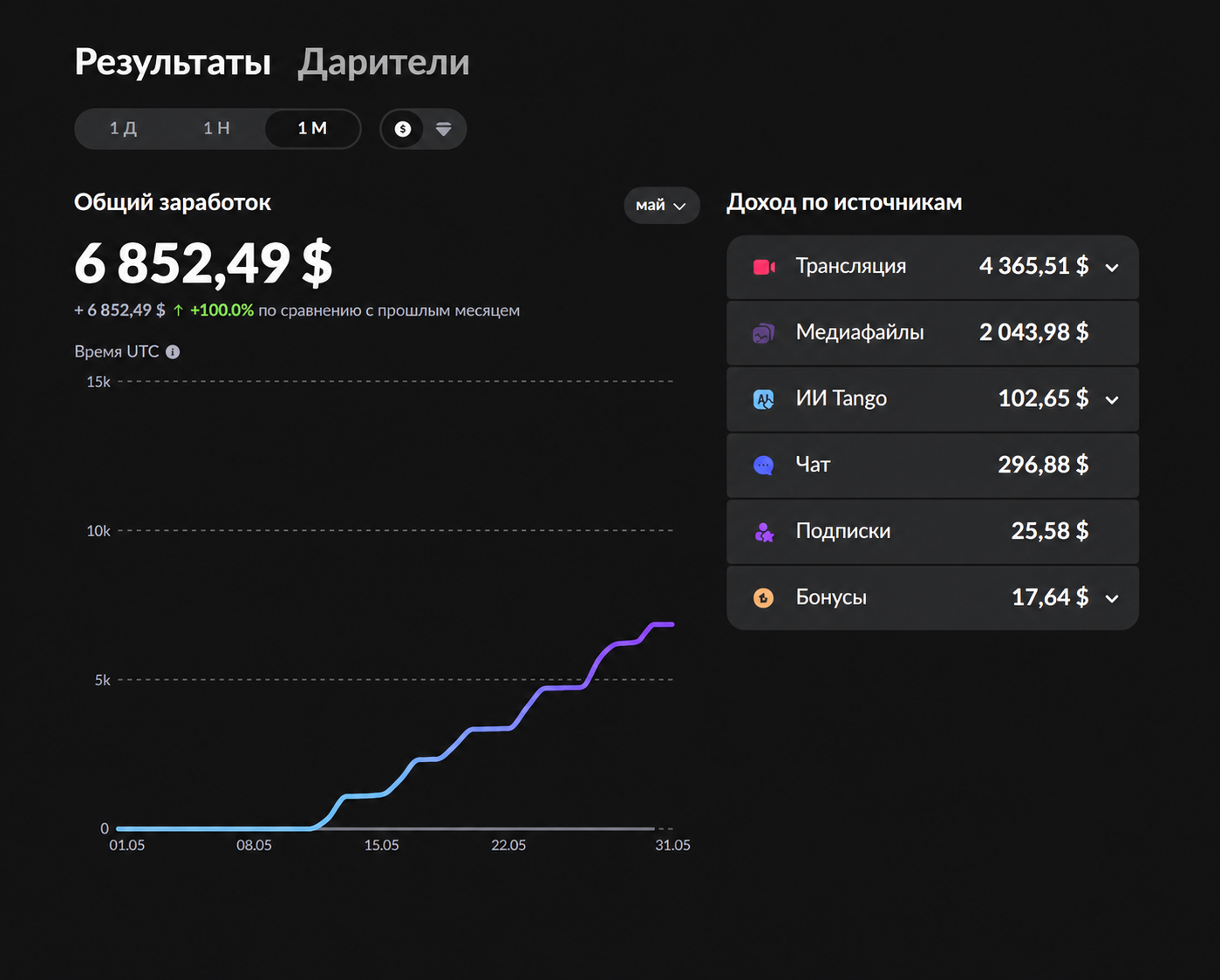Click the 01.05 date on chart axis
The image size is (1220, 980).
click(x=126, y=846)
